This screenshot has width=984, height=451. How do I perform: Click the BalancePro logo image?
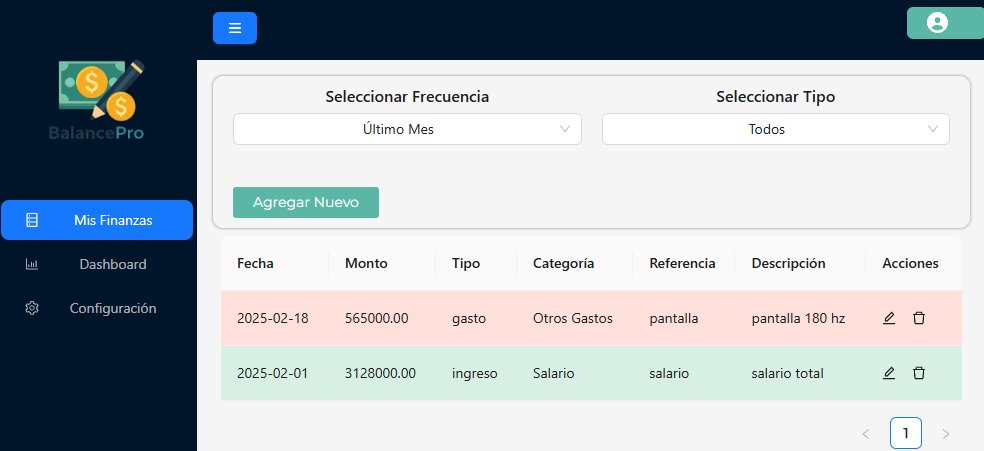point(97,100)
